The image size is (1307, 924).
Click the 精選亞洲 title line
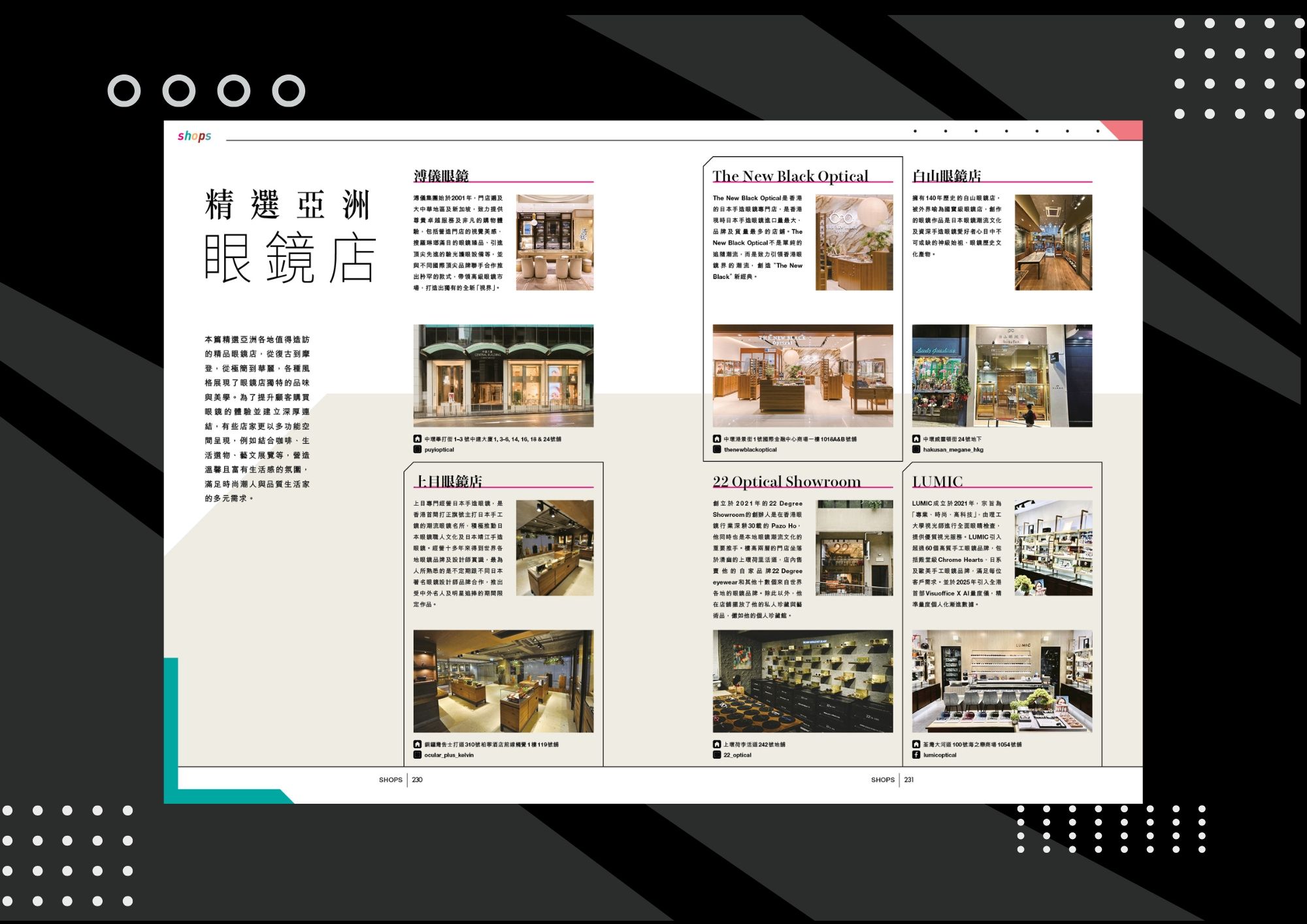[288, 205]
